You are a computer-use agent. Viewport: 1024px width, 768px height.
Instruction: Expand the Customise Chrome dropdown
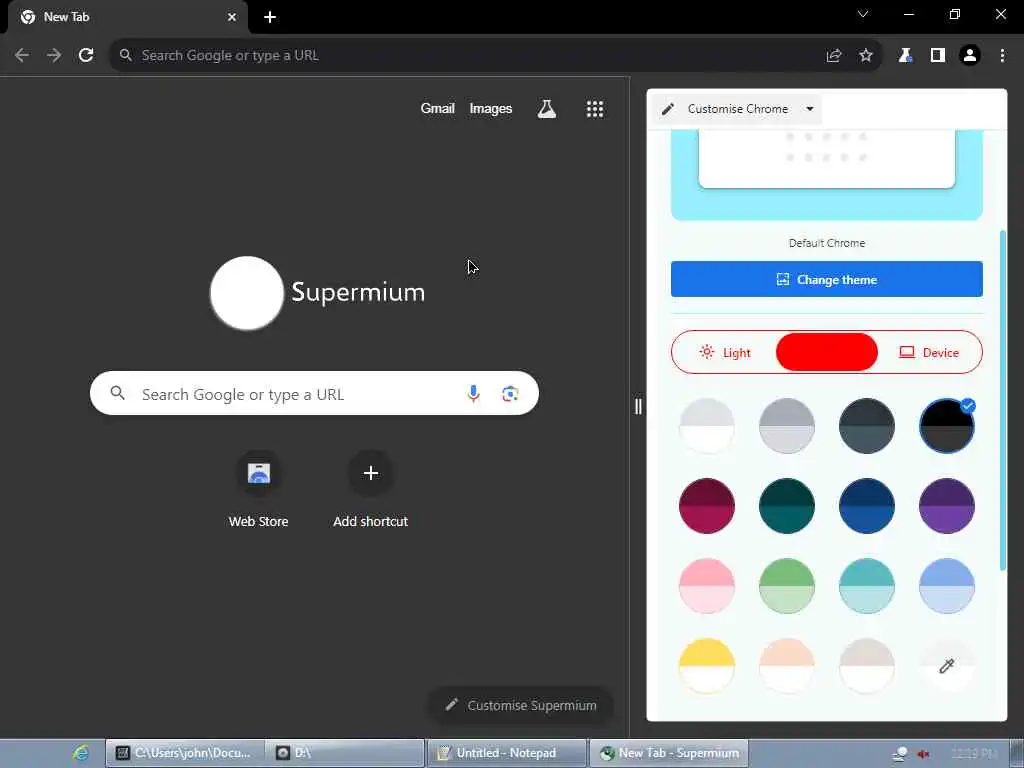(x=737, y=109)
